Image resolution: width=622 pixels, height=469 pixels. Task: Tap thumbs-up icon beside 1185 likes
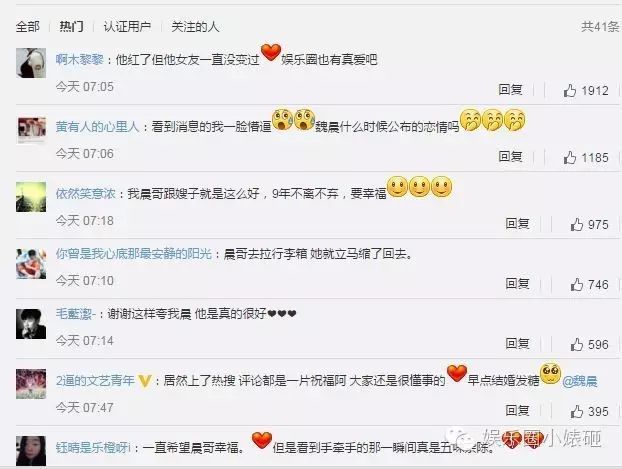pyautogui.click(x=570, y=158)
